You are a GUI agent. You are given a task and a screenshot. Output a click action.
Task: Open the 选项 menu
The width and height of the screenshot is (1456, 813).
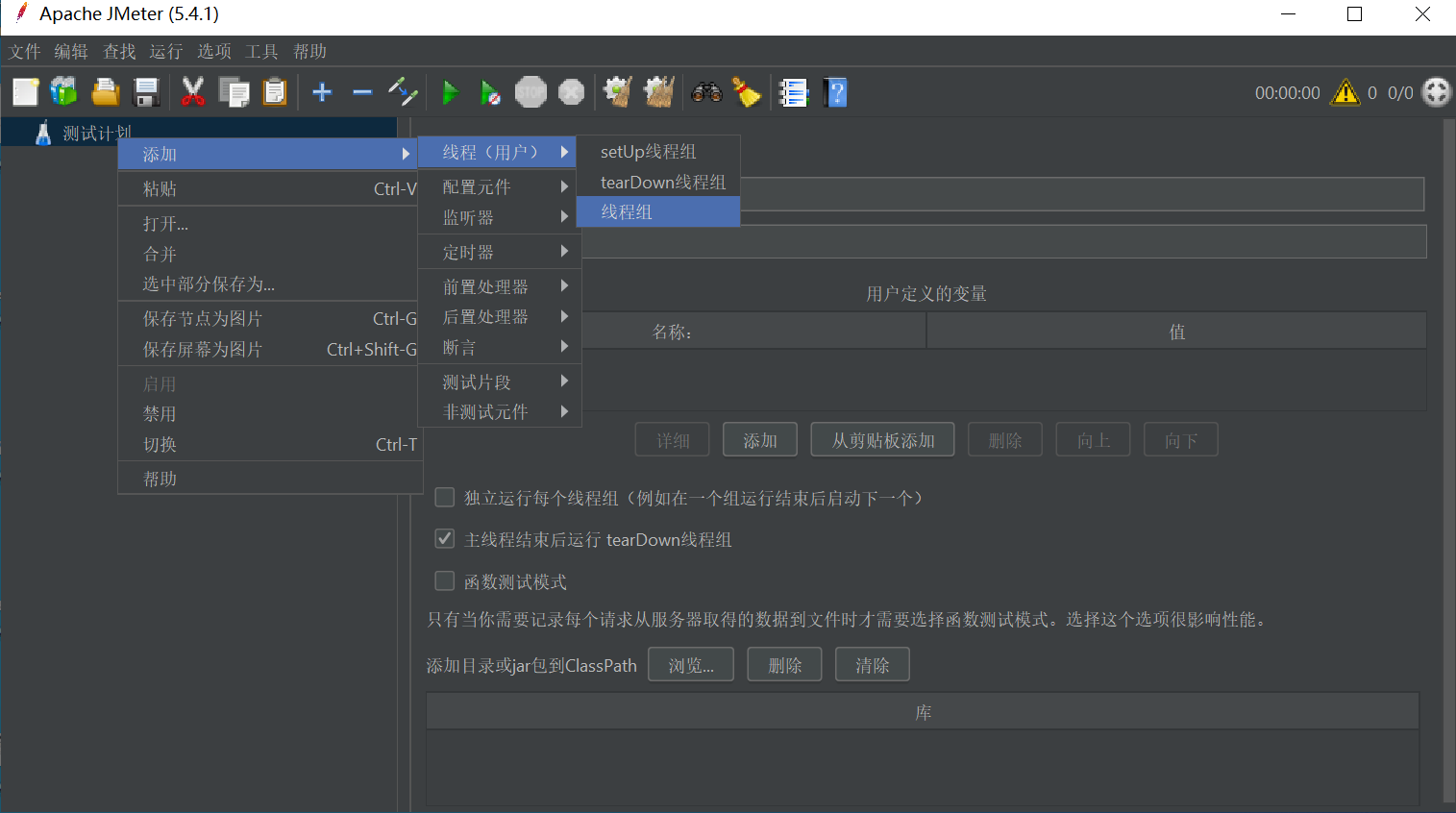point(214,51)
